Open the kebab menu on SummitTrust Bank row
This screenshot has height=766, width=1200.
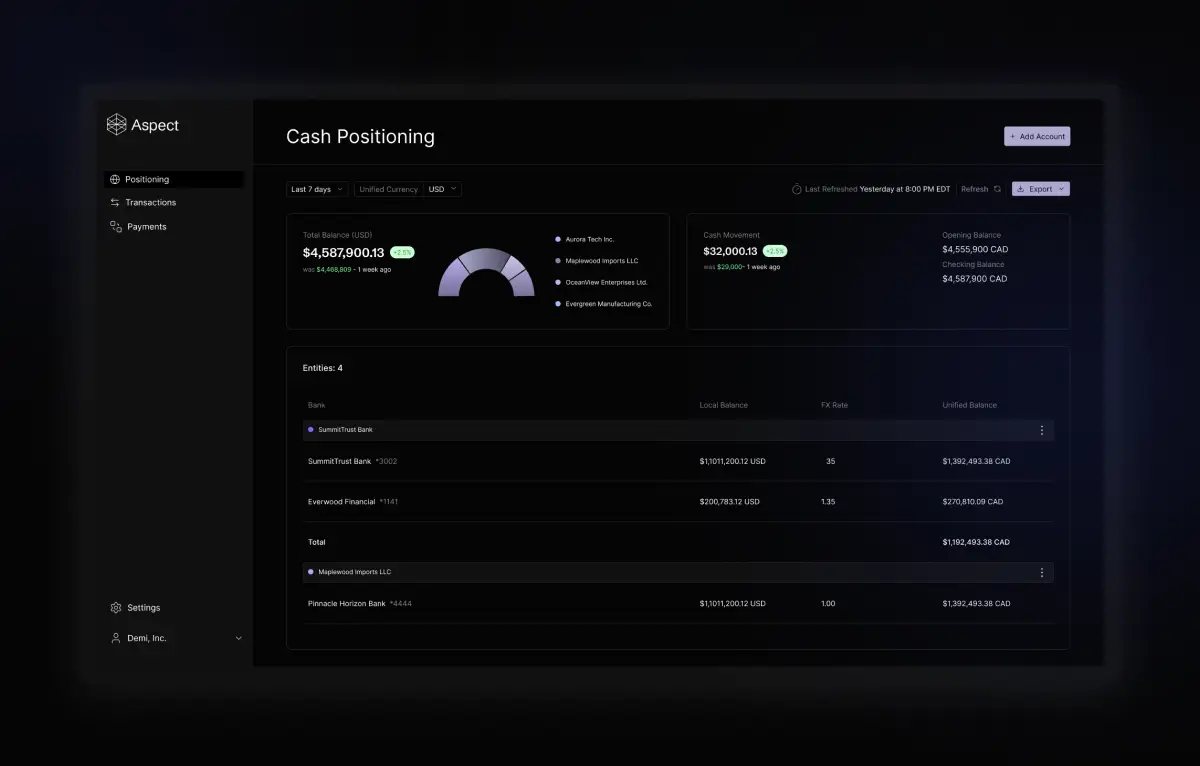pos(1042,430)
